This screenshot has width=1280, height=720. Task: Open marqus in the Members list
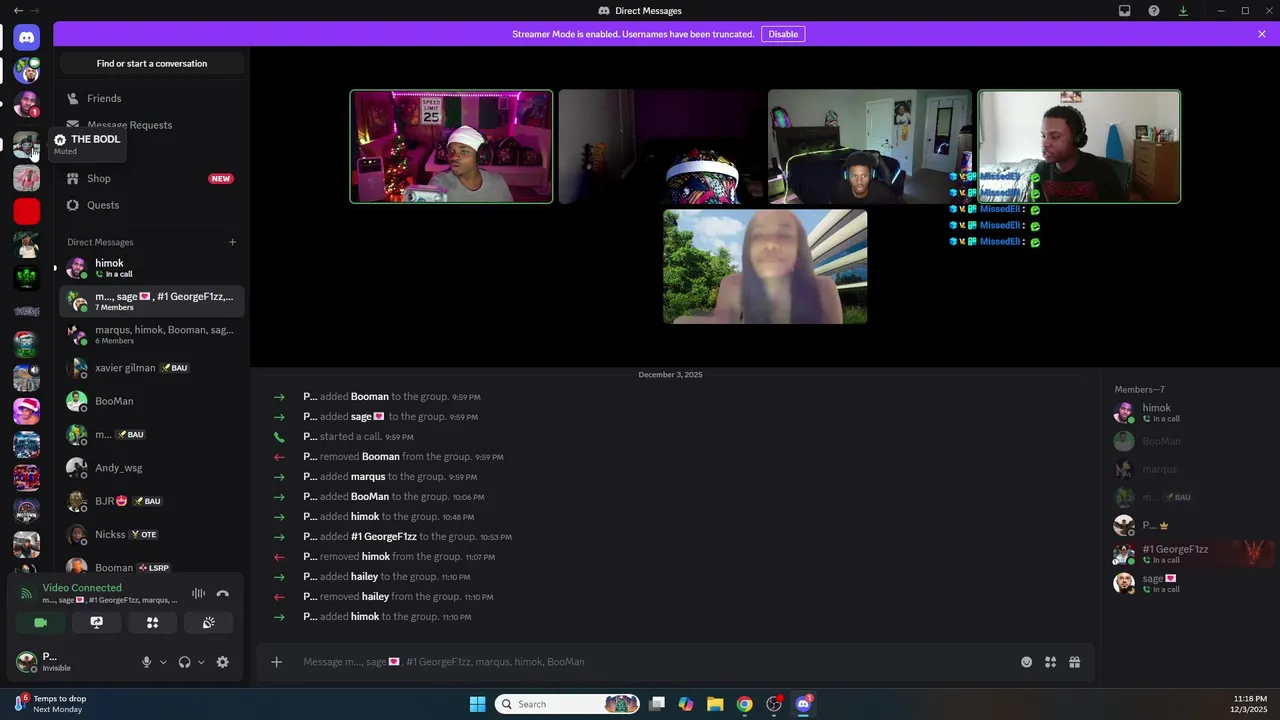[x=1190, y=469]
